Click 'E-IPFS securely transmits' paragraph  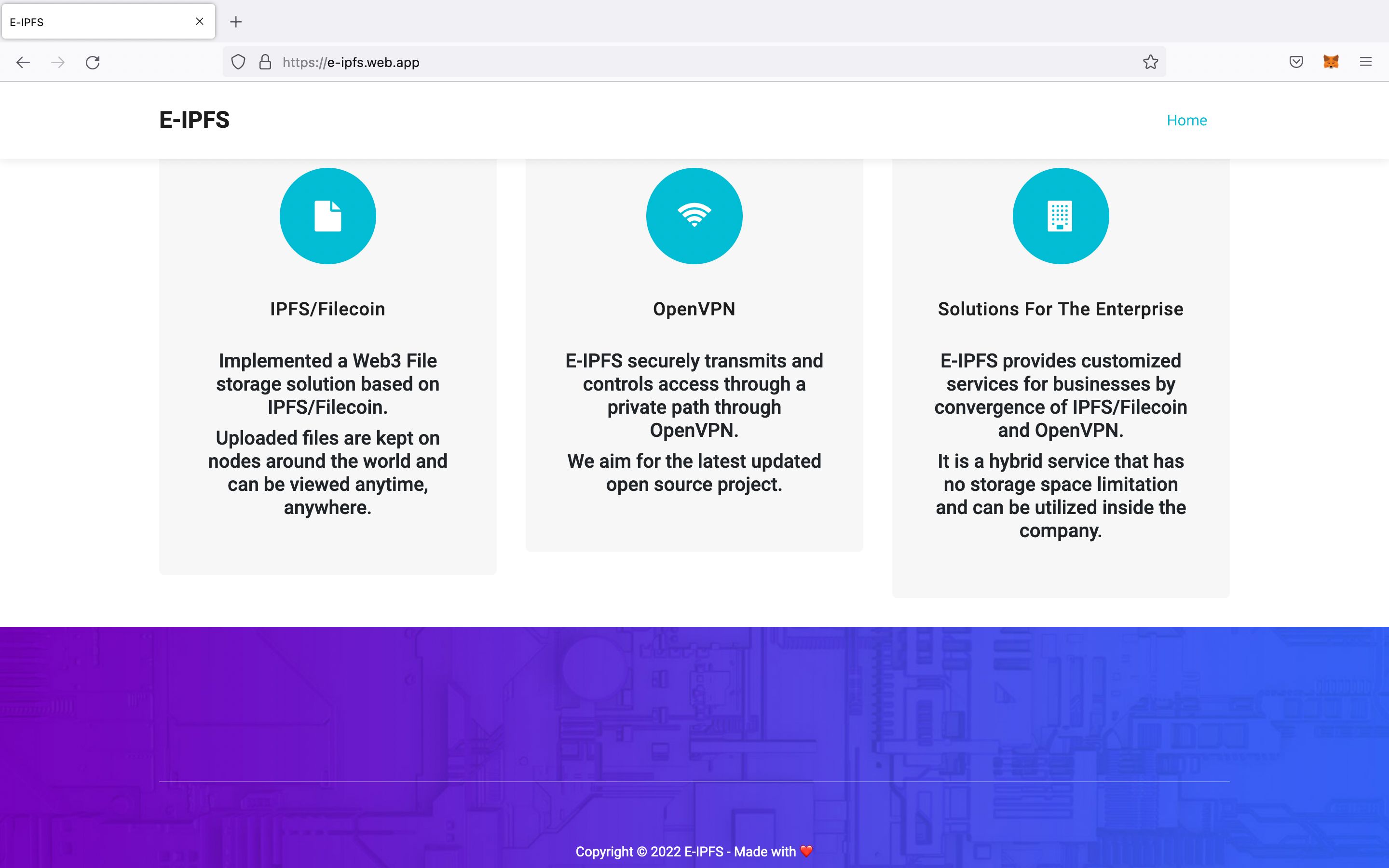point(694,395)
